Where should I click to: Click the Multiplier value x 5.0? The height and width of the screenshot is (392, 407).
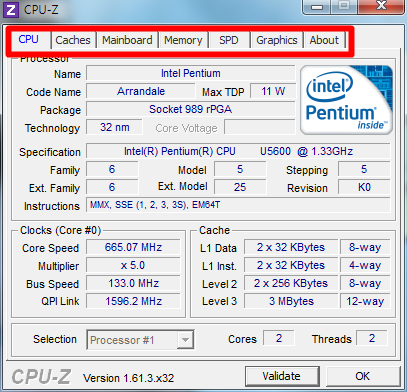pos(133,265)
